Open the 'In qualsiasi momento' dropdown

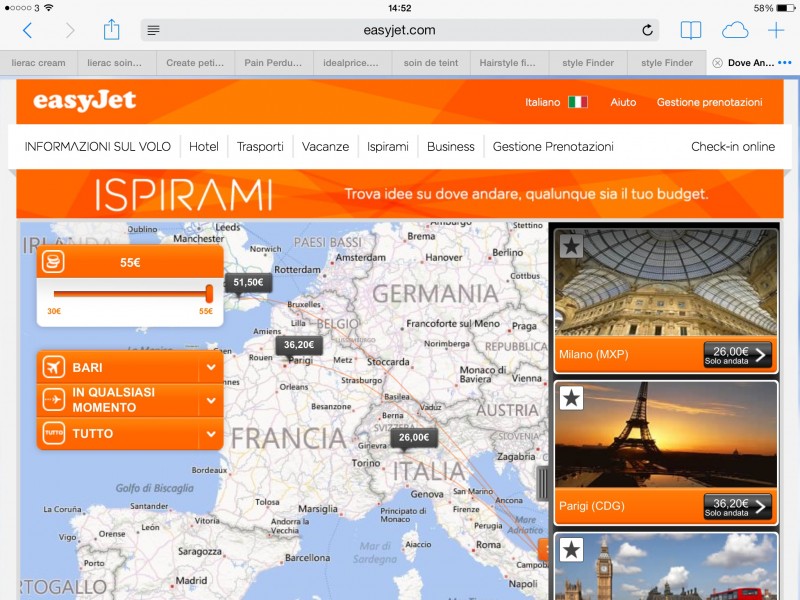pos(210,401)
